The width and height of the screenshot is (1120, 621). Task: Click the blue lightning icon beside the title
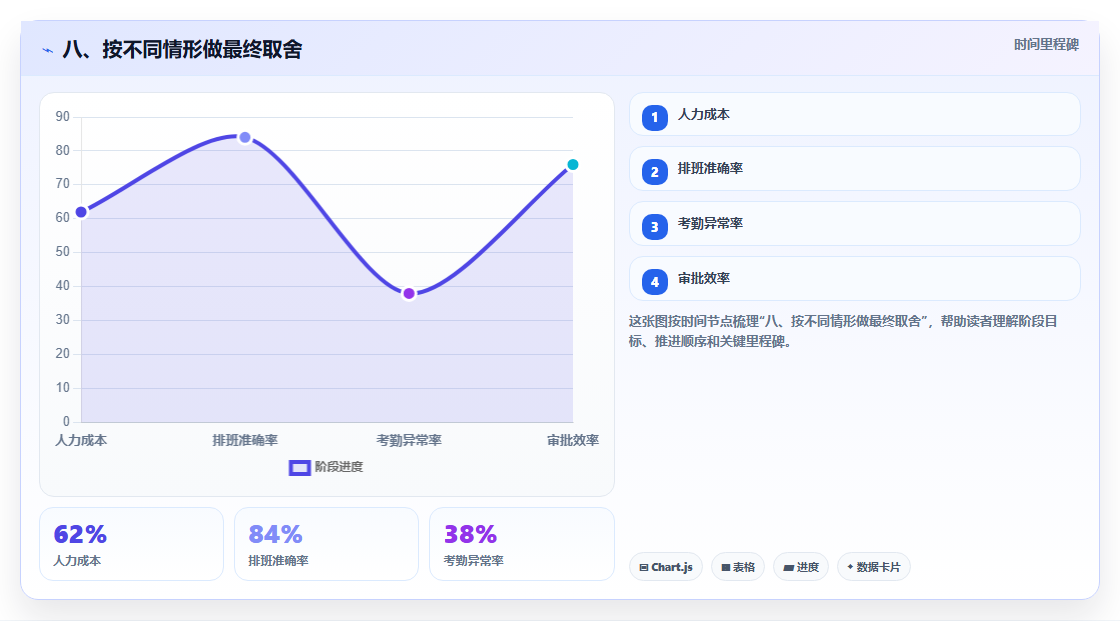click(x=48, y=50)
